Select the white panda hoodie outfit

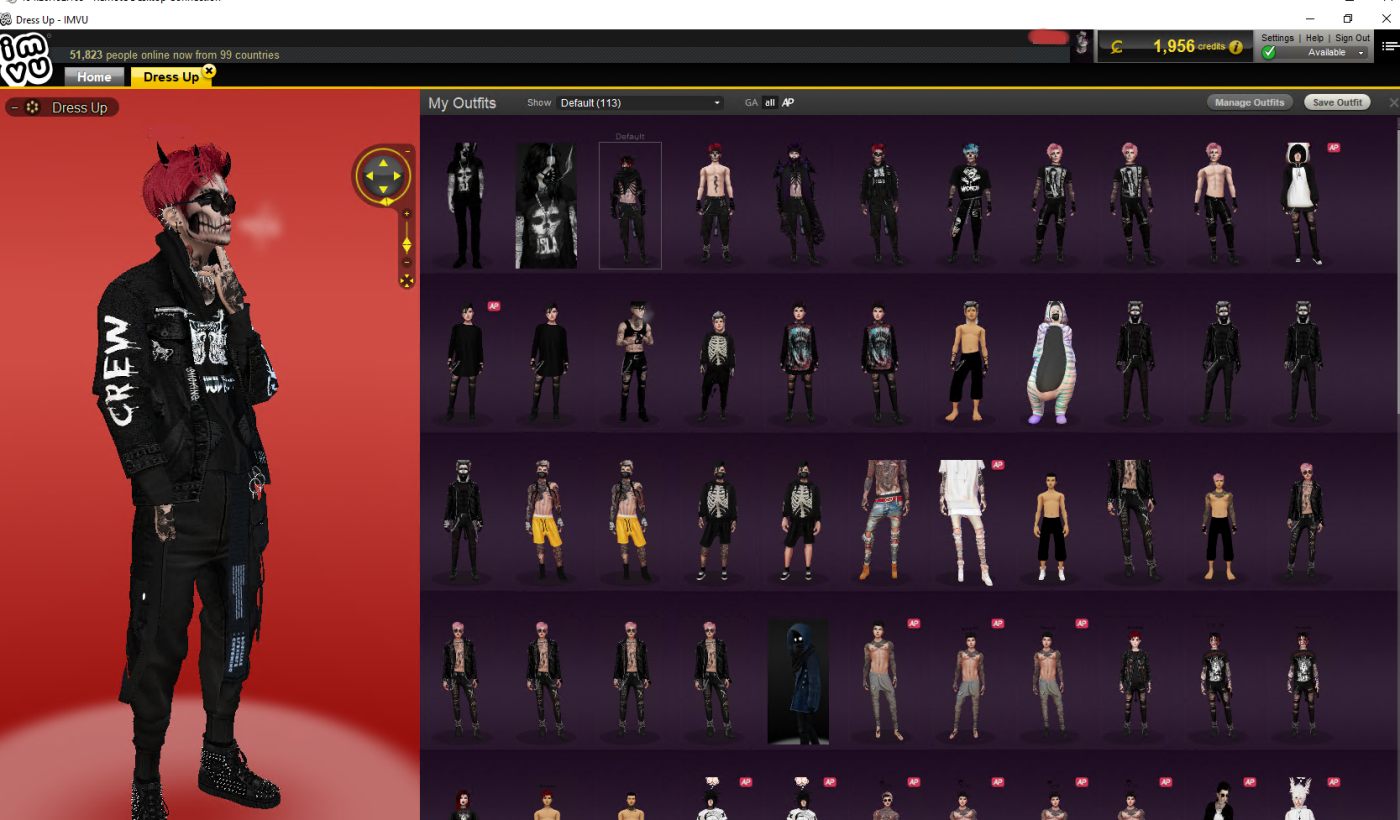pos(1303,204)
